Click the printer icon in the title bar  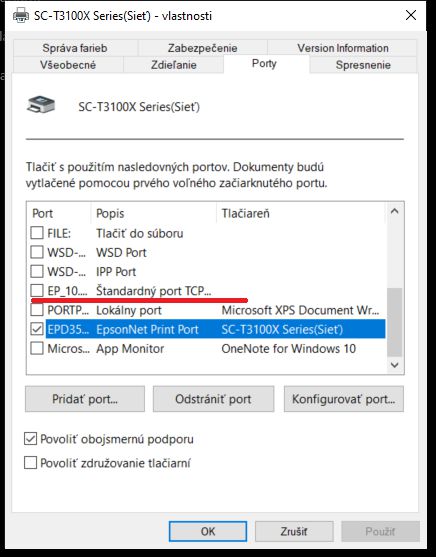(x=21, y=15)
